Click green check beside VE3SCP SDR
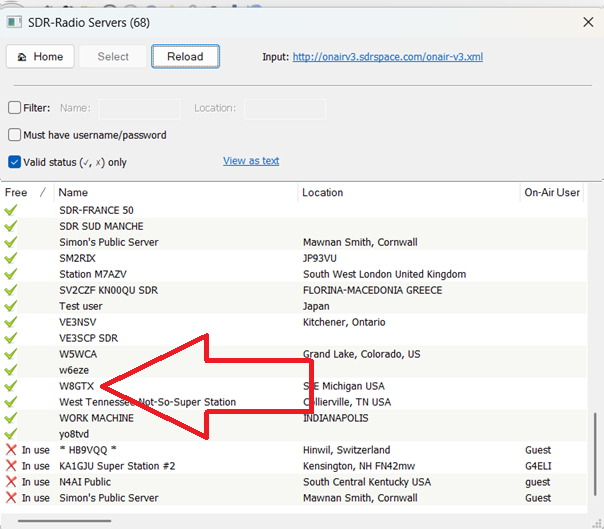The height and width of the screenshot is (529, 604). [x=11, y=338]
